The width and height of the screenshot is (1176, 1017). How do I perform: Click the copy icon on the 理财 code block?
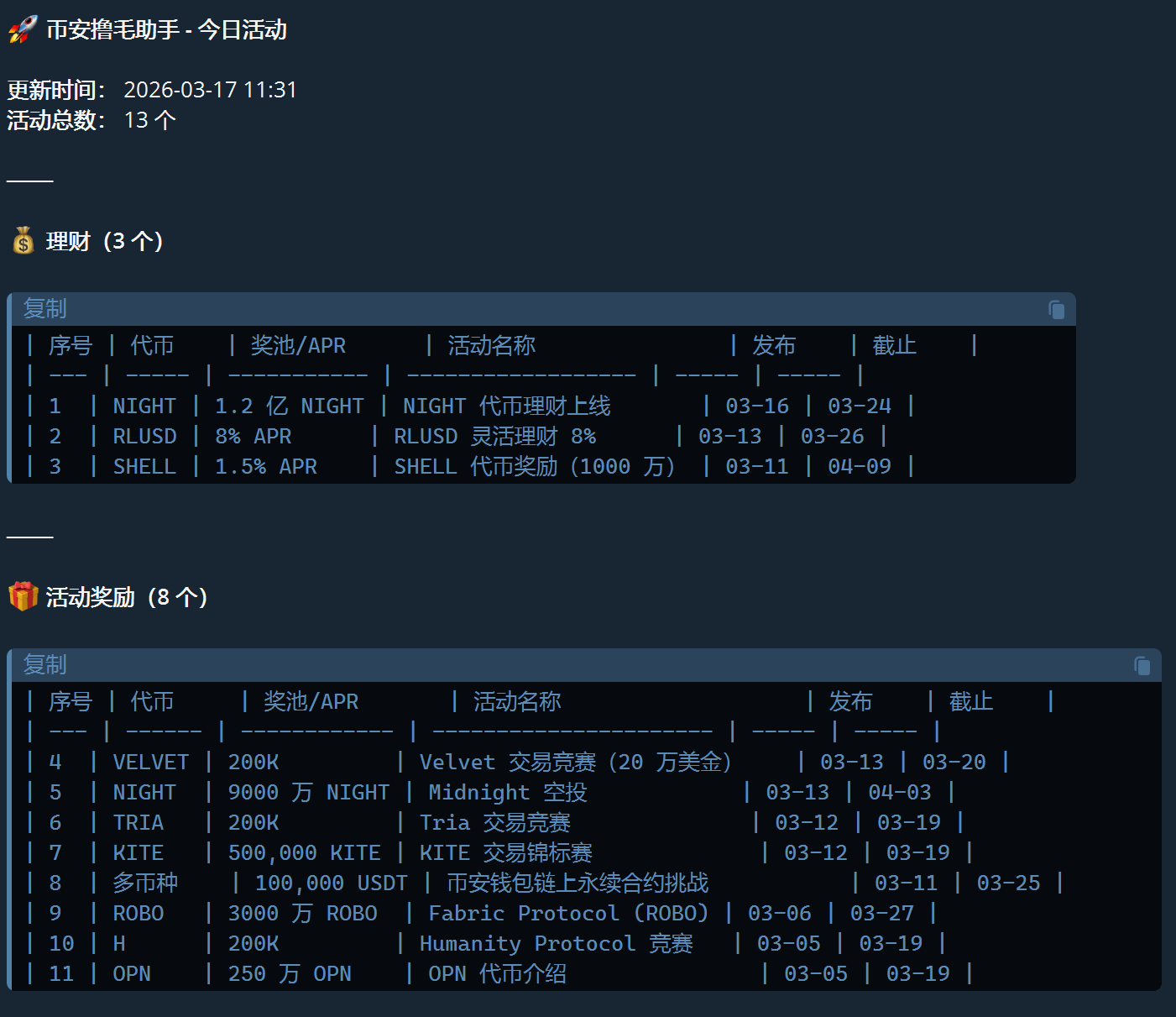[1057, 310]
